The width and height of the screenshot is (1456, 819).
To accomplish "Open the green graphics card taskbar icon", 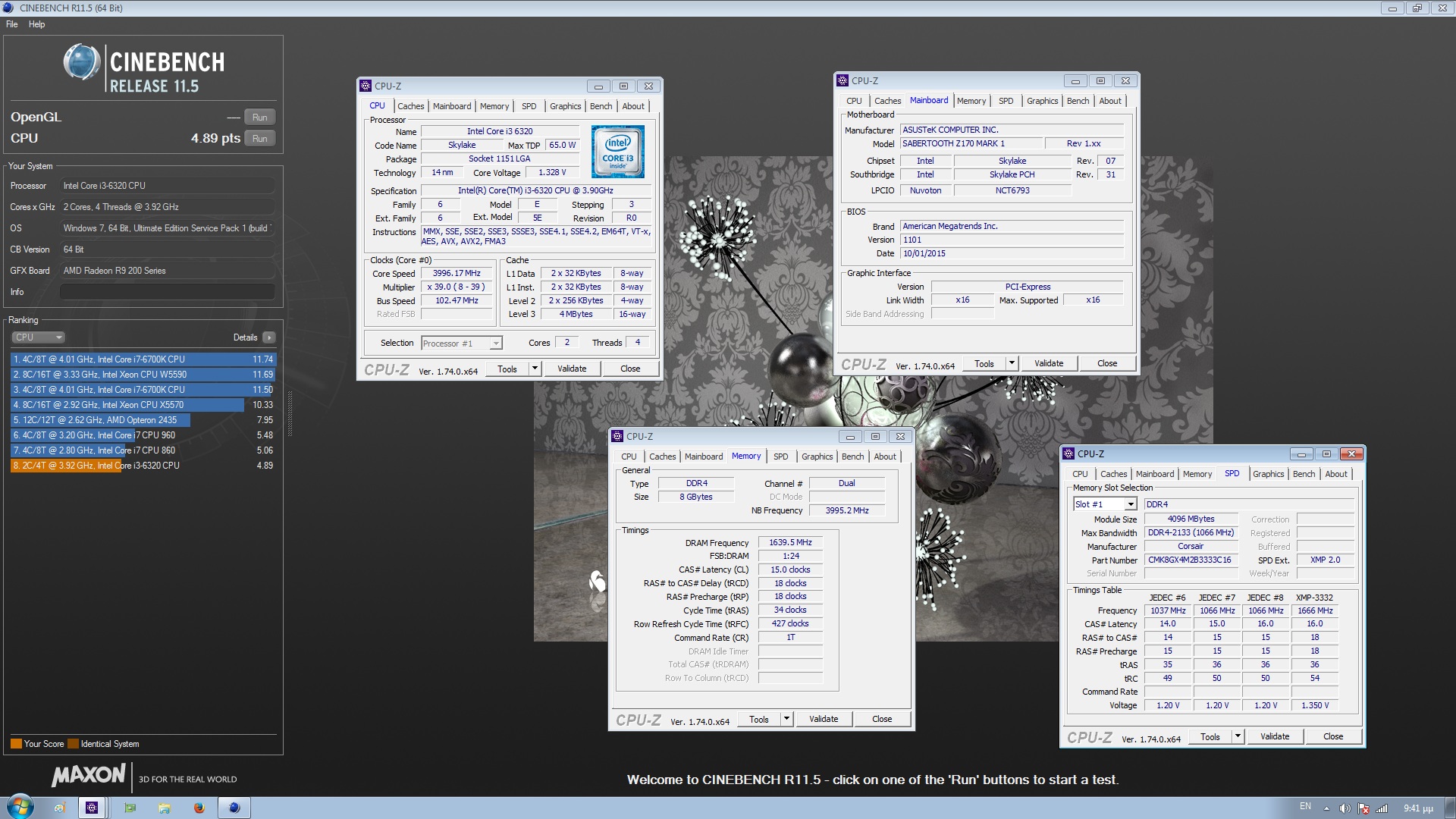I will pos(130,808).
